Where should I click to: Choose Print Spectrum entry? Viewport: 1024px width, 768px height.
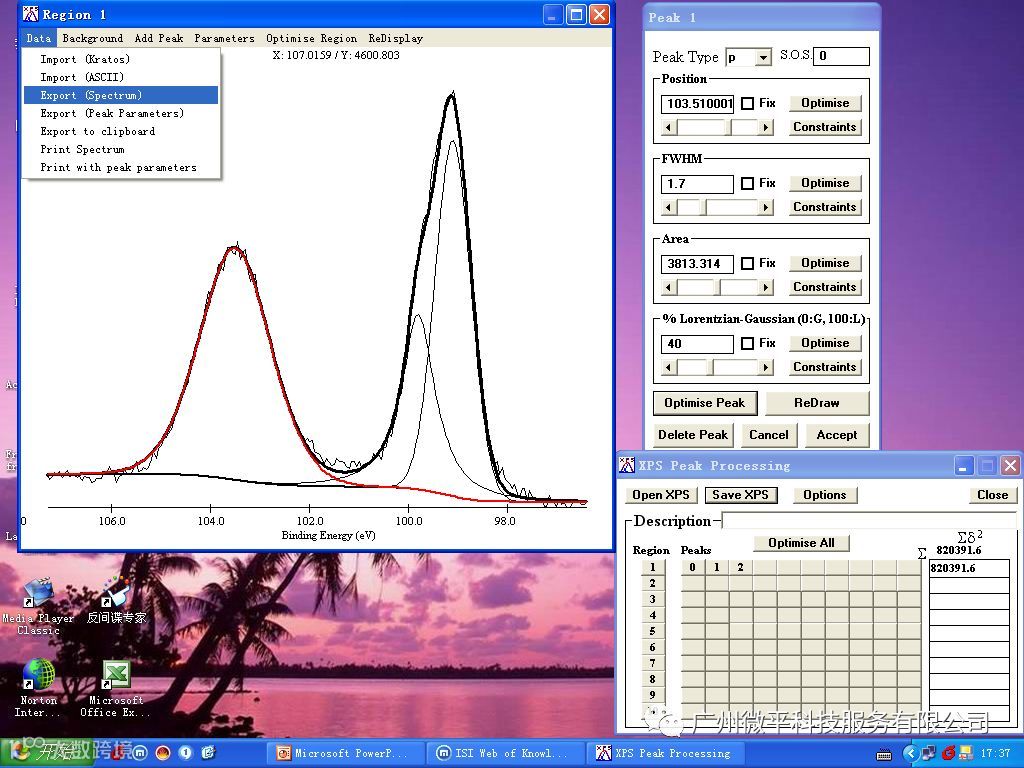tap(121, 149)
